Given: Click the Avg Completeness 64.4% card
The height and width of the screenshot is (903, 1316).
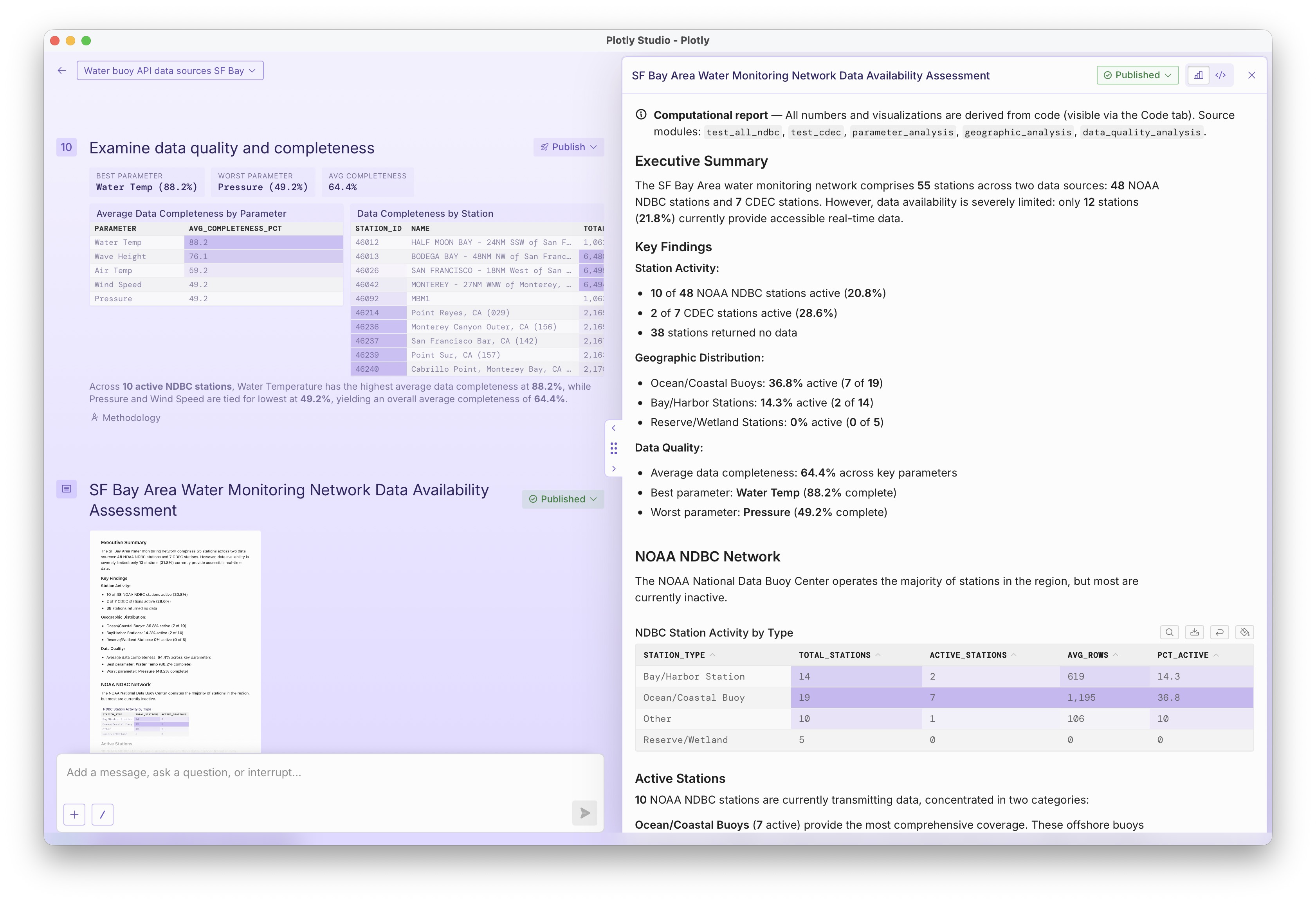Looking at the screenshot, I should pos(368,182).
